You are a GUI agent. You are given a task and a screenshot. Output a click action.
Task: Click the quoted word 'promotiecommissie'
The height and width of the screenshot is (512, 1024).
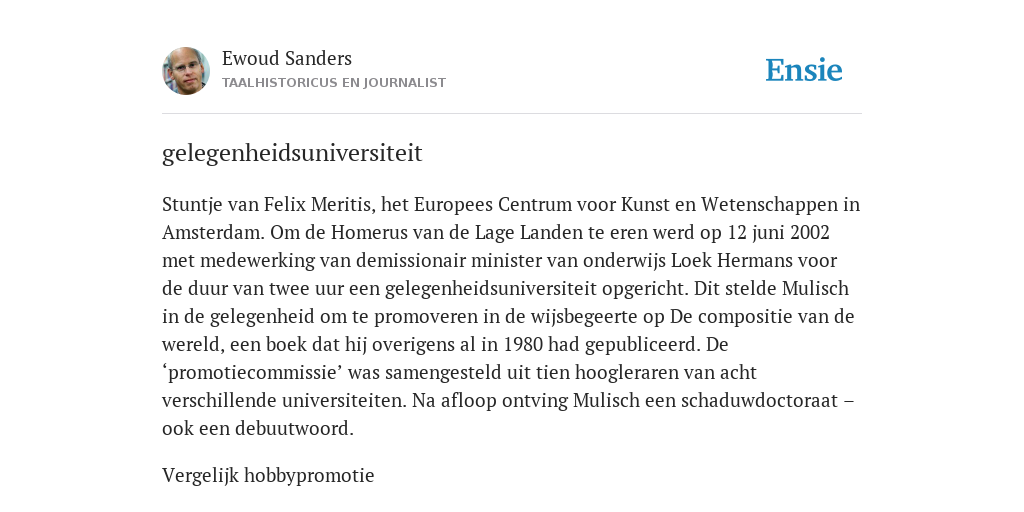coord(253,373)
